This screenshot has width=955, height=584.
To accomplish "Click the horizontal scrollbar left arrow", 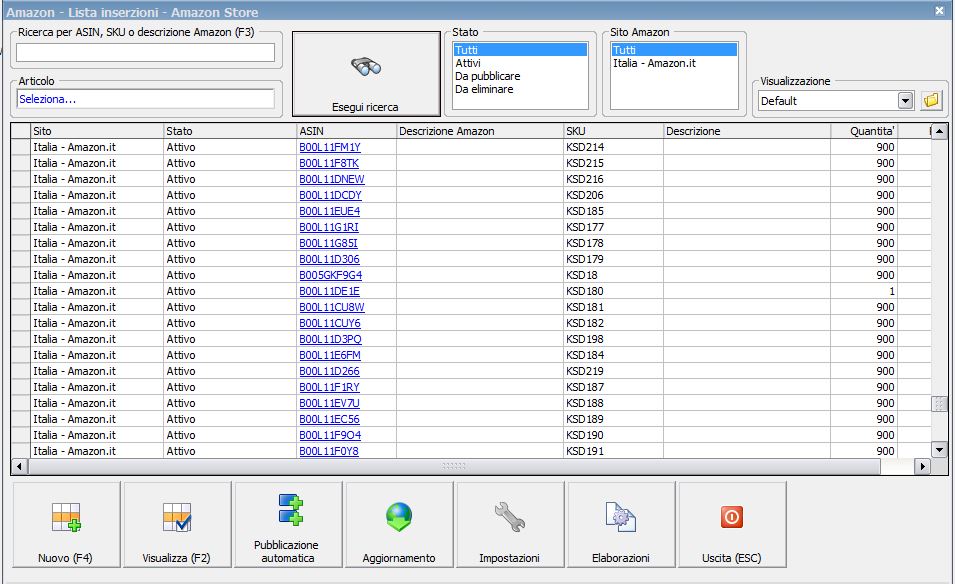I will (x=19, y=466).
